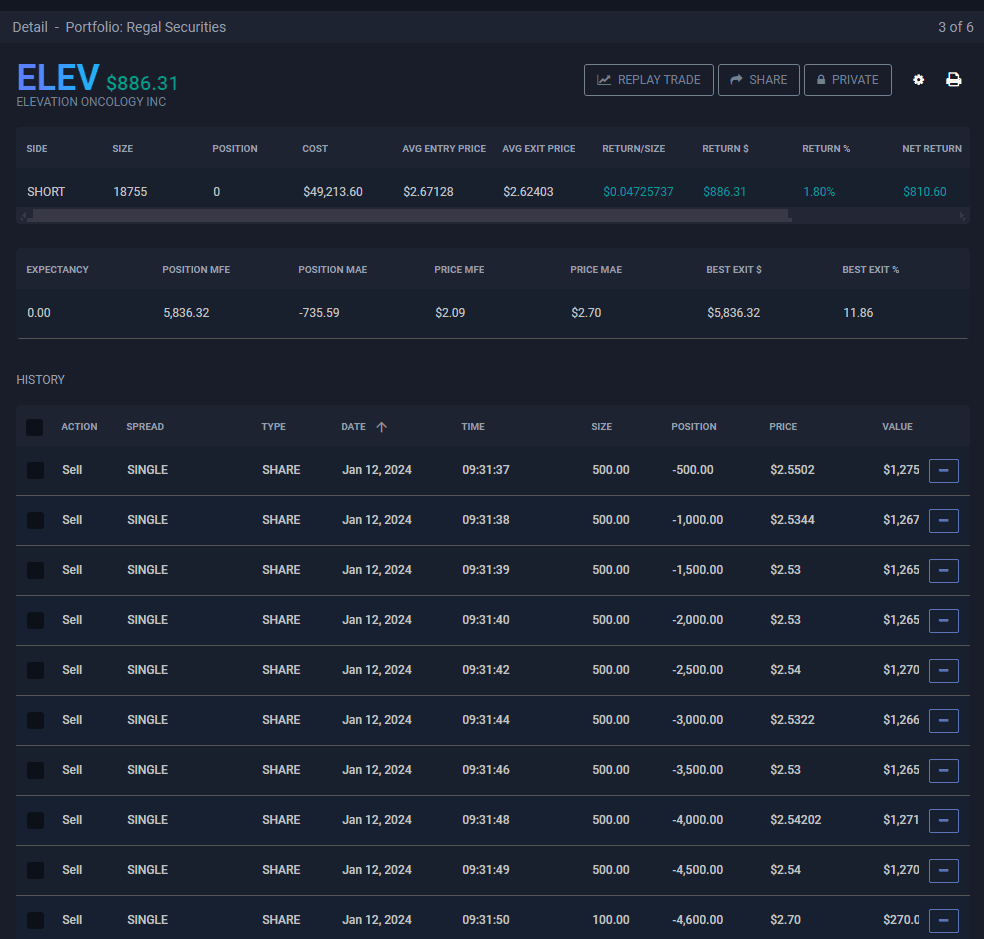This screenshot has height=939, width=984.
Task: Remove the 09:31:50 execution with minus icon
Action: tap(943, 920)
